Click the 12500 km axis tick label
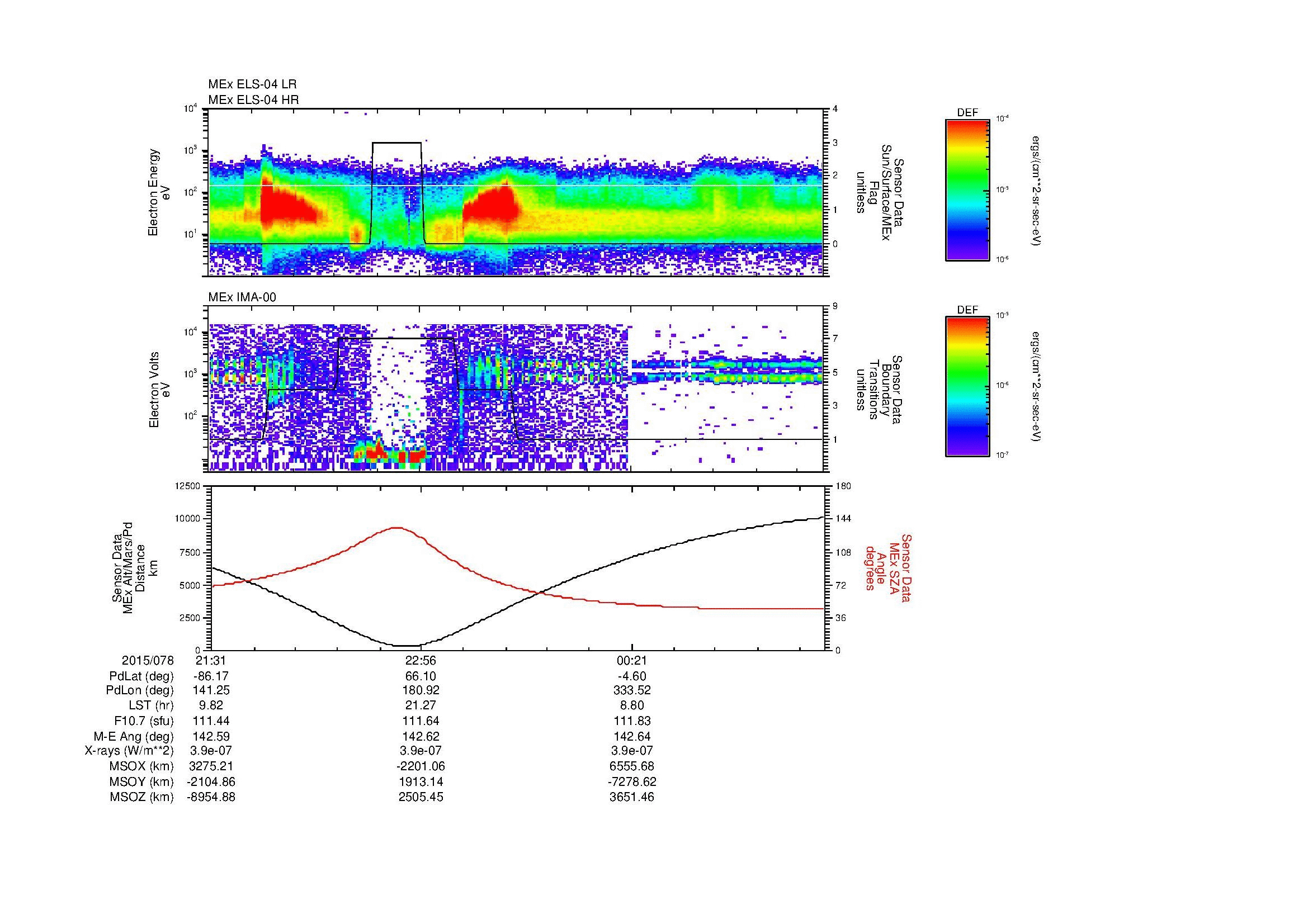The height and width of the screenshot is (924, 1308). 188,486
